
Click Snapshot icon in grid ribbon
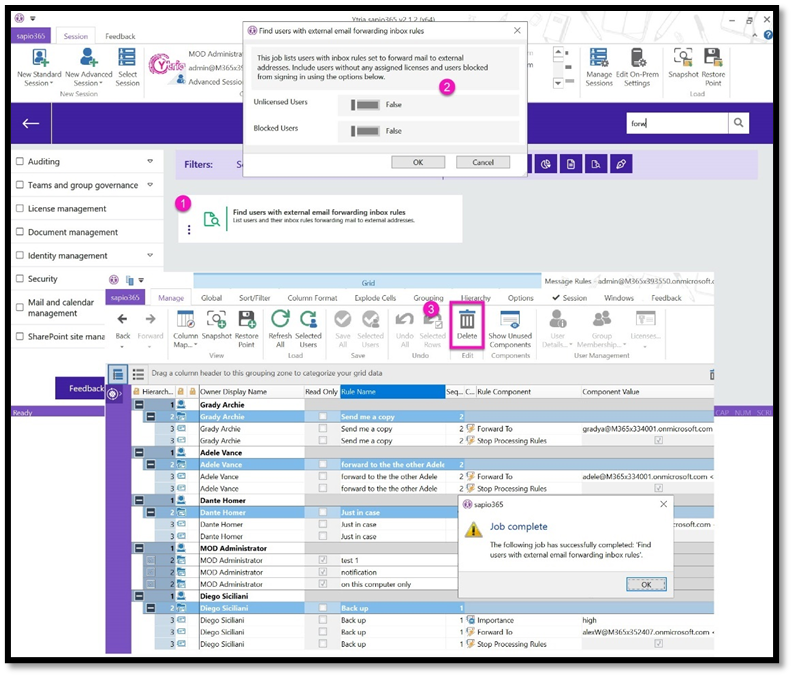(x=216, y=319)
